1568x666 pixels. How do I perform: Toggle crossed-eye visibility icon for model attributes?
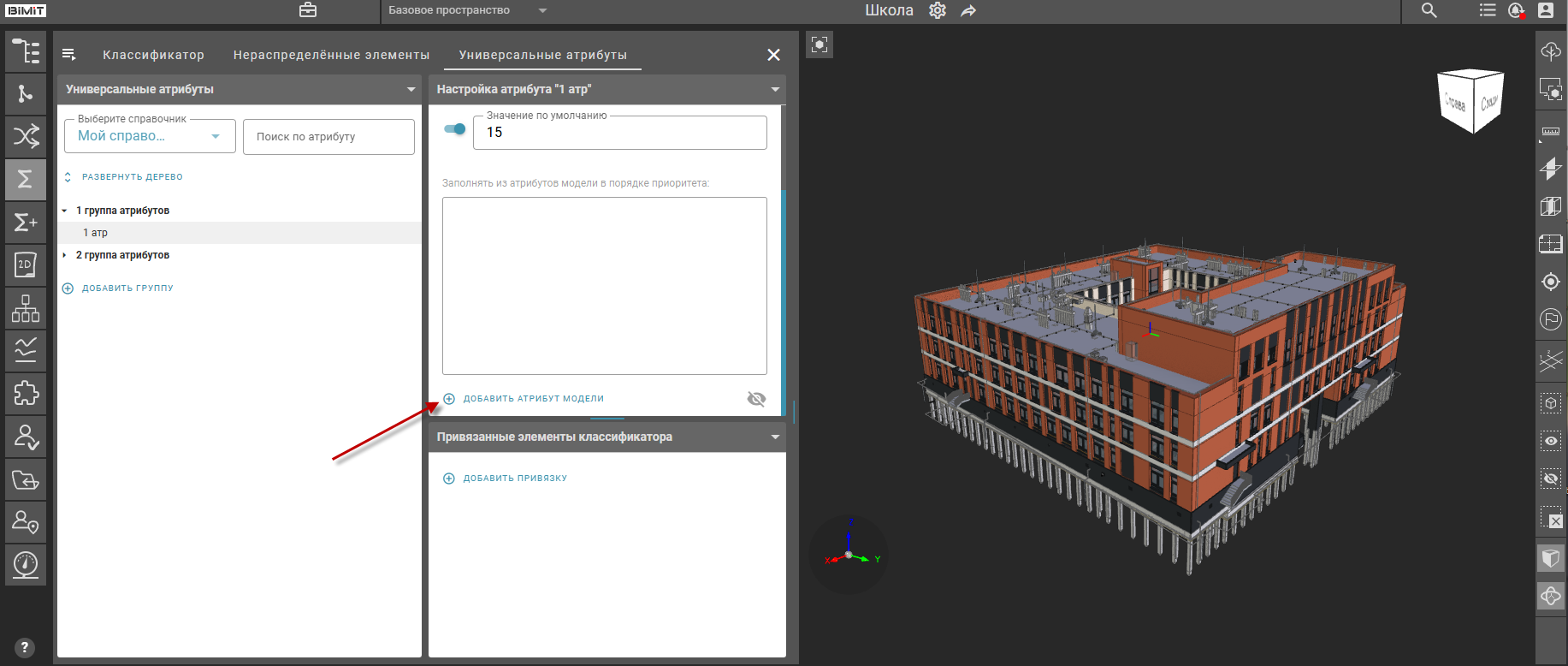pos(756,399)
